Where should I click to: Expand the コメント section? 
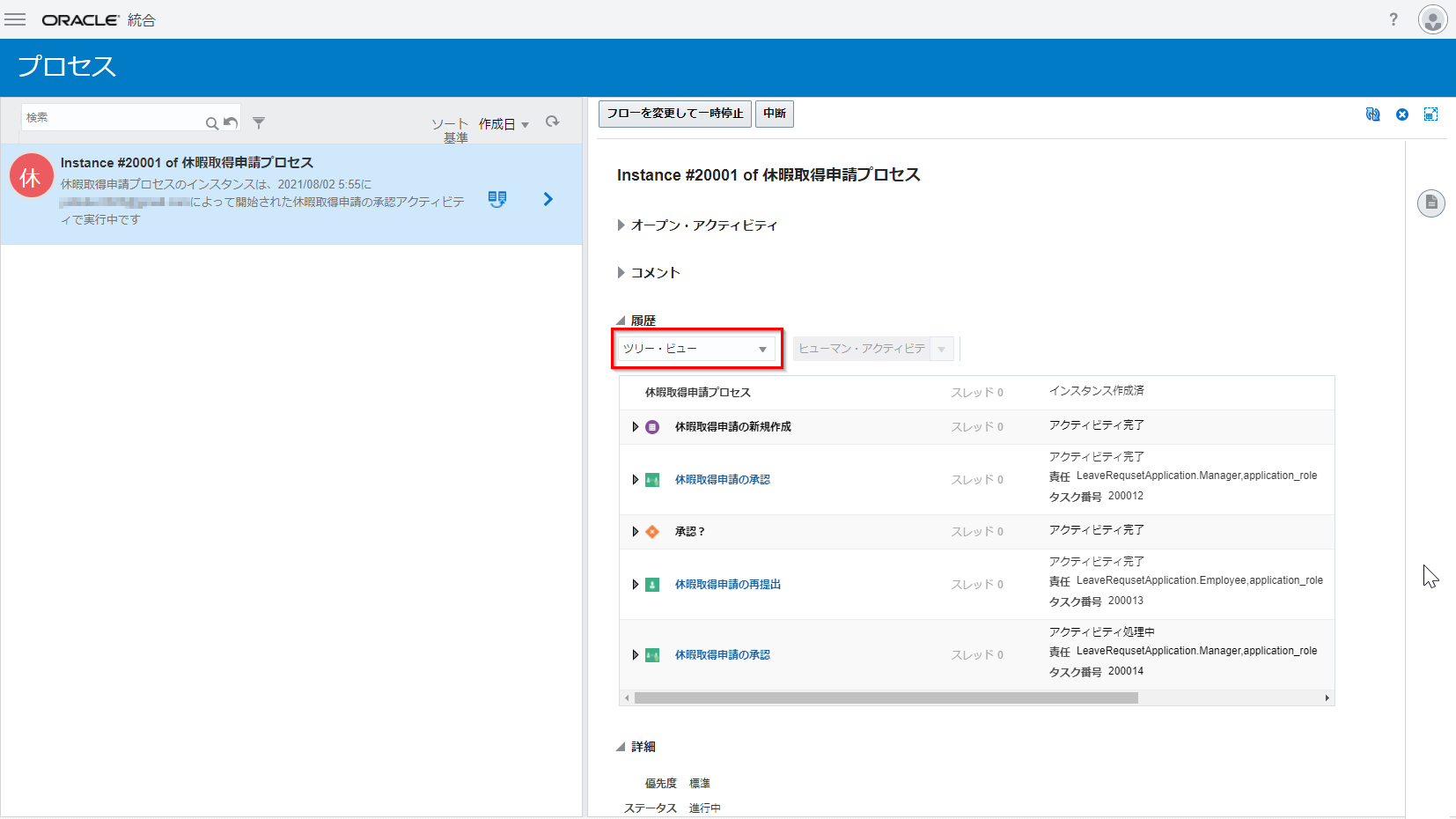(621, 273)
